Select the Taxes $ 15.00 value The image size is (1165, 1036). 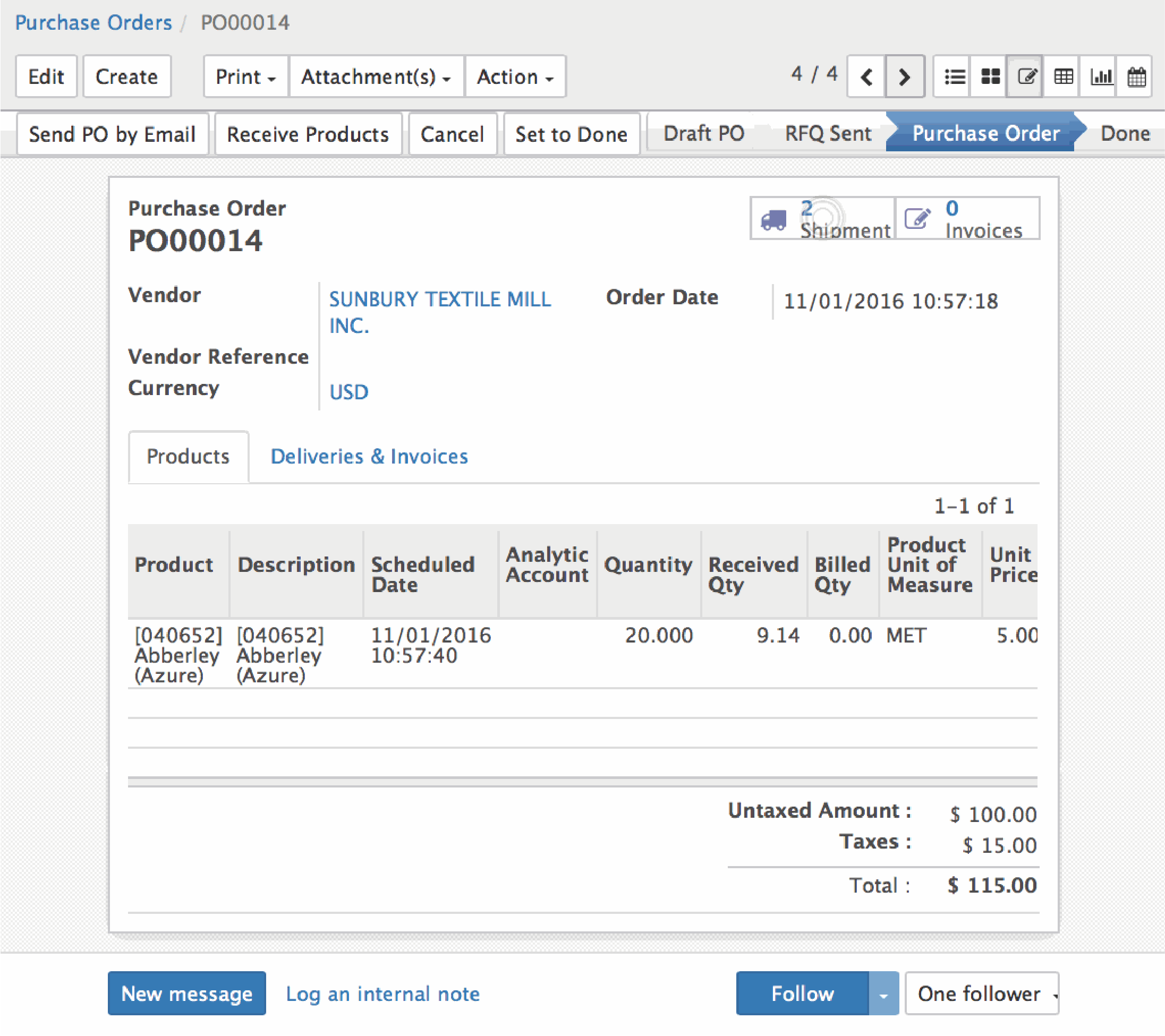(999, 846)
